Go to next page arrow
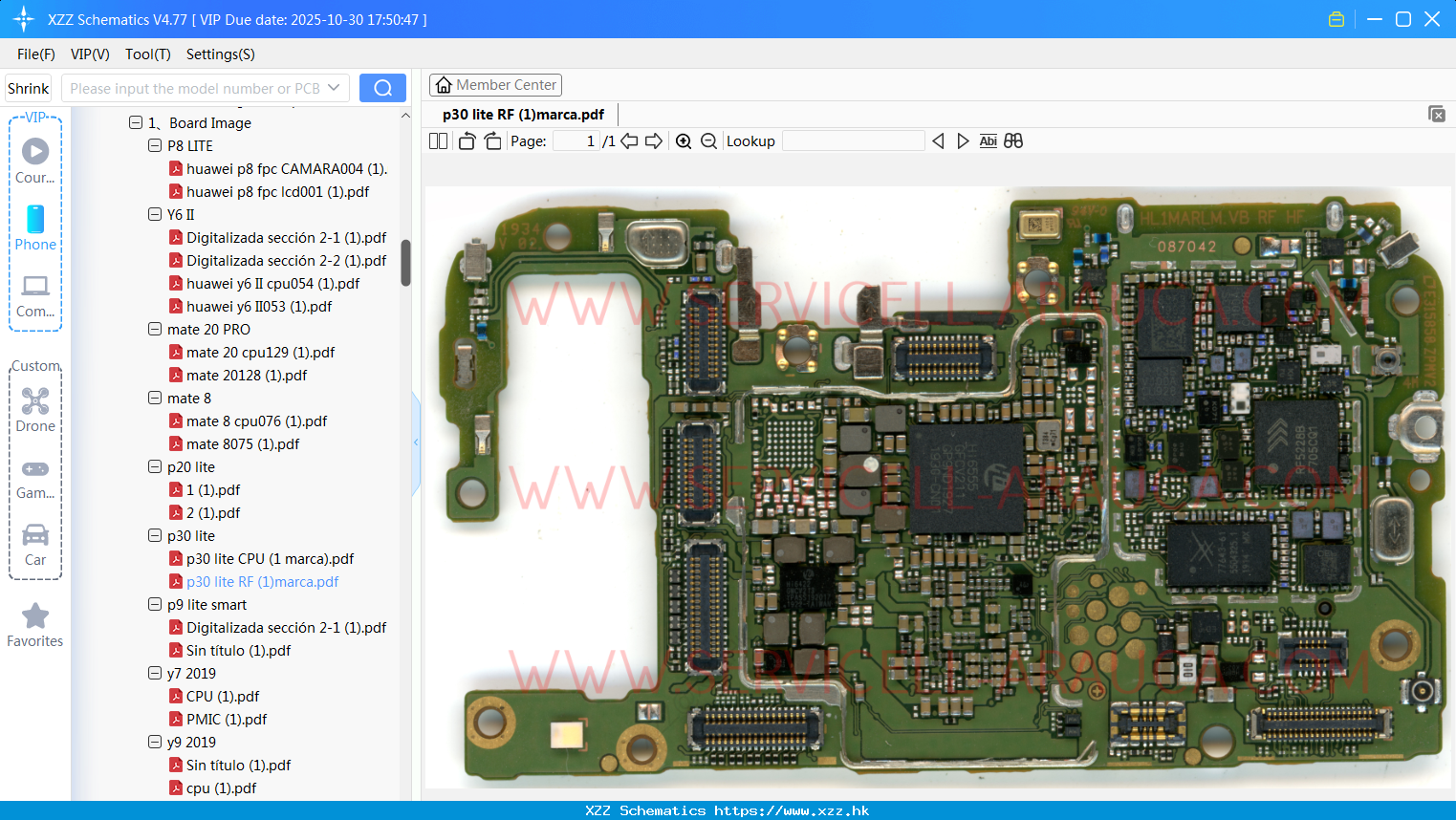This screenshot has width=1456, height=820. [654, 140]
